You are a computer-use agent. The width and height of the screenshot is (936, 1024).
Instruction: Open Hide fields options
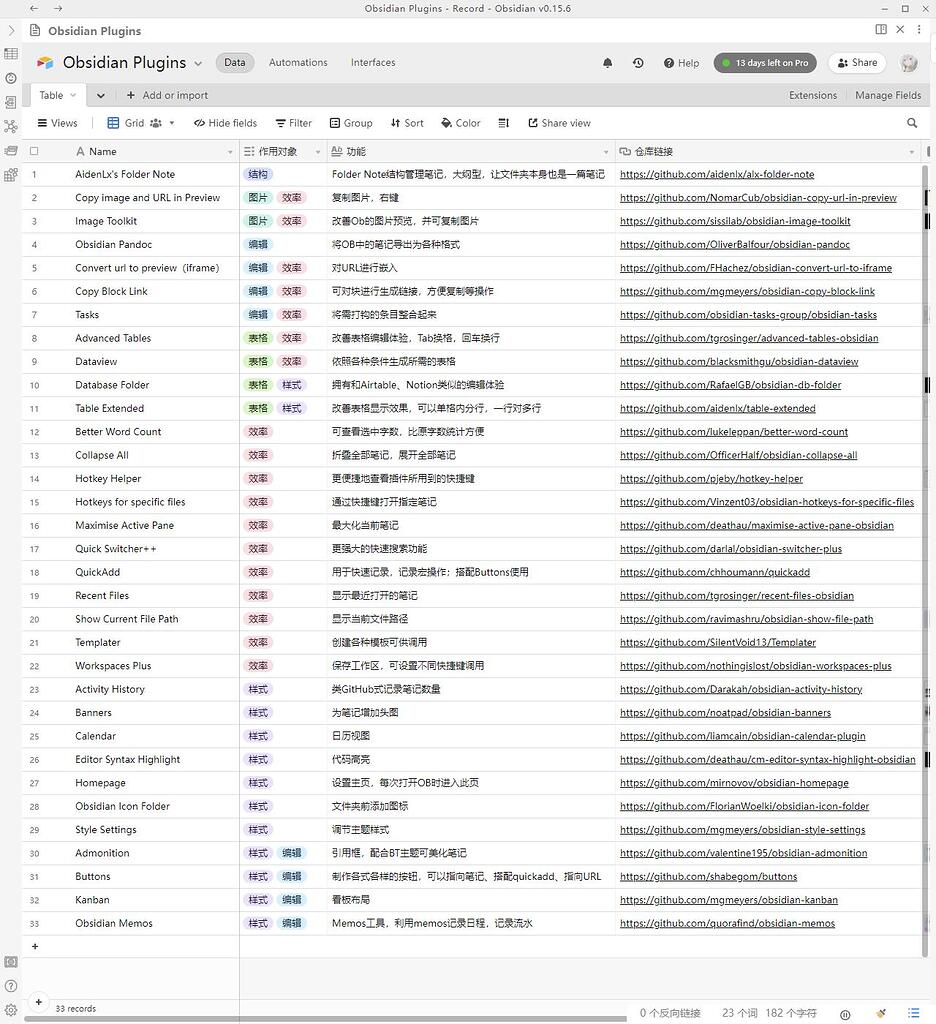pyautogui.click(x=225, y=123)
